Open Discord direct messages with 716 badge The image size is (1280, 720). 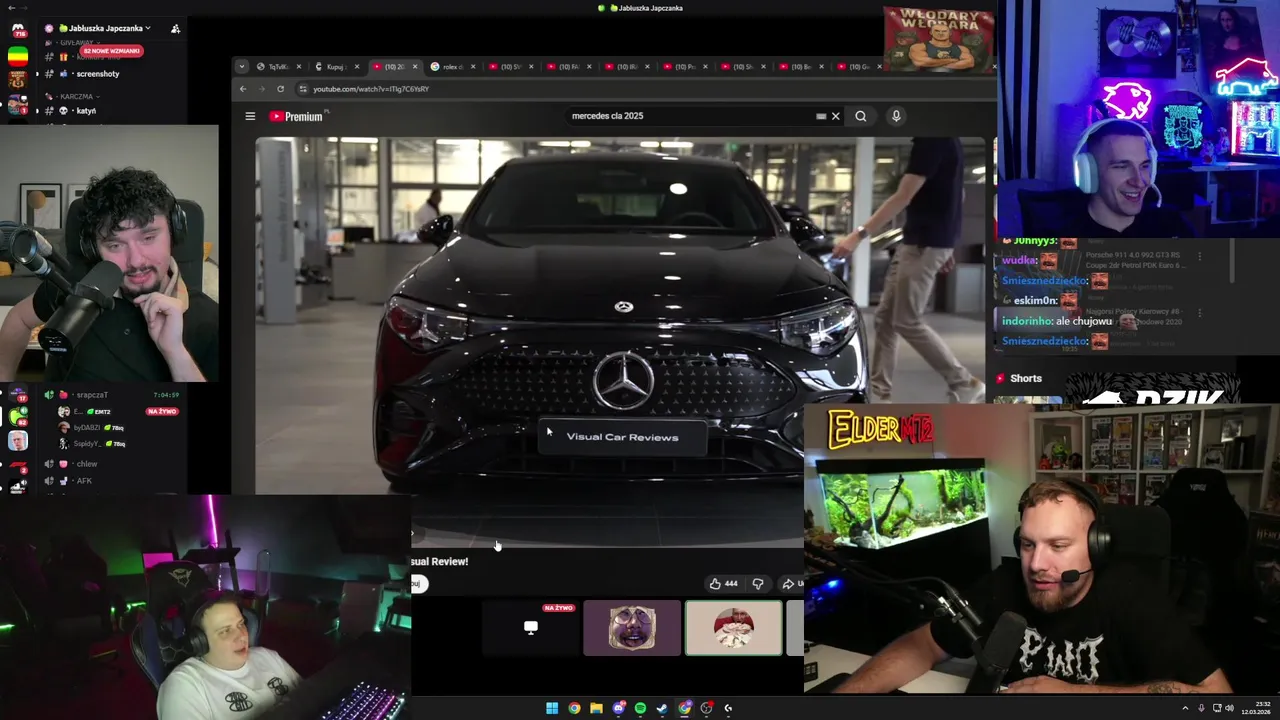click(18, 30)
